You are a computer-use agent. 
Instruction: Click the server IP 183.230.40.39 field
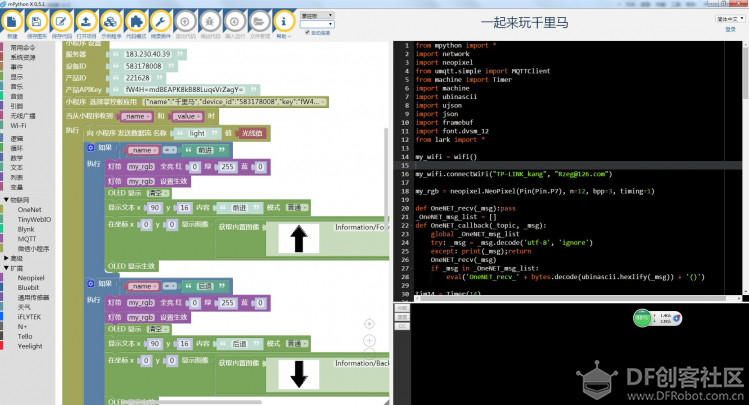(x=148, y=54)
